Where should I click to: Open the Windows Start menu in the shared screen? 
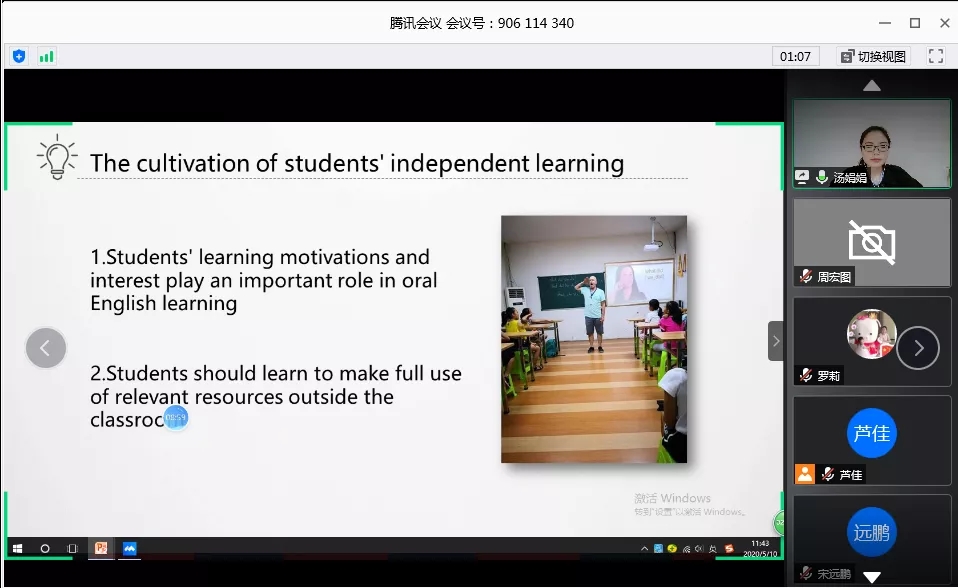pyautogui.click(x=17, y=548)
